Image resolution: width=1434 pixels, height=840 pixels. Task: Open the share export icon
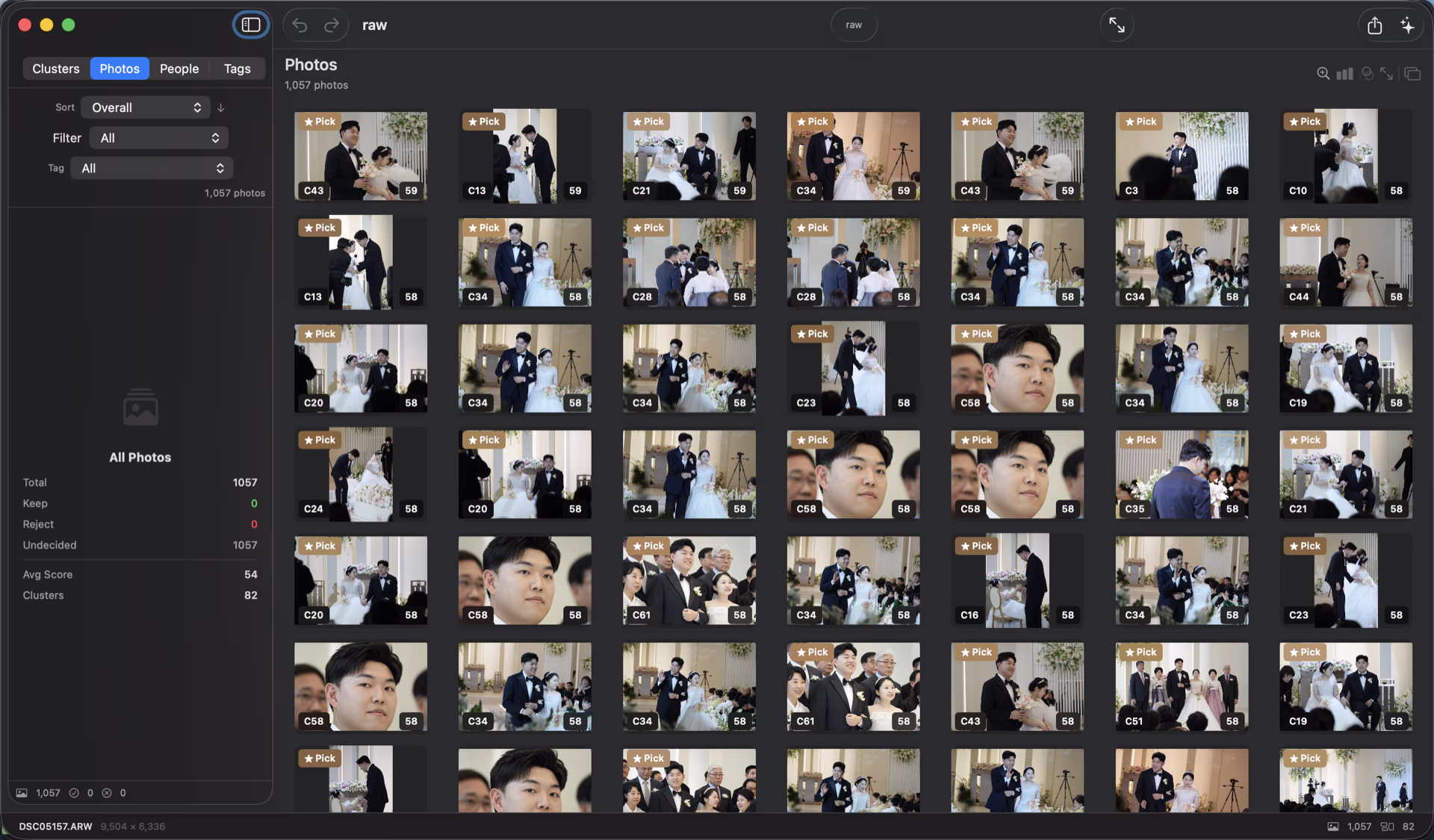(x=1374, y=25)
